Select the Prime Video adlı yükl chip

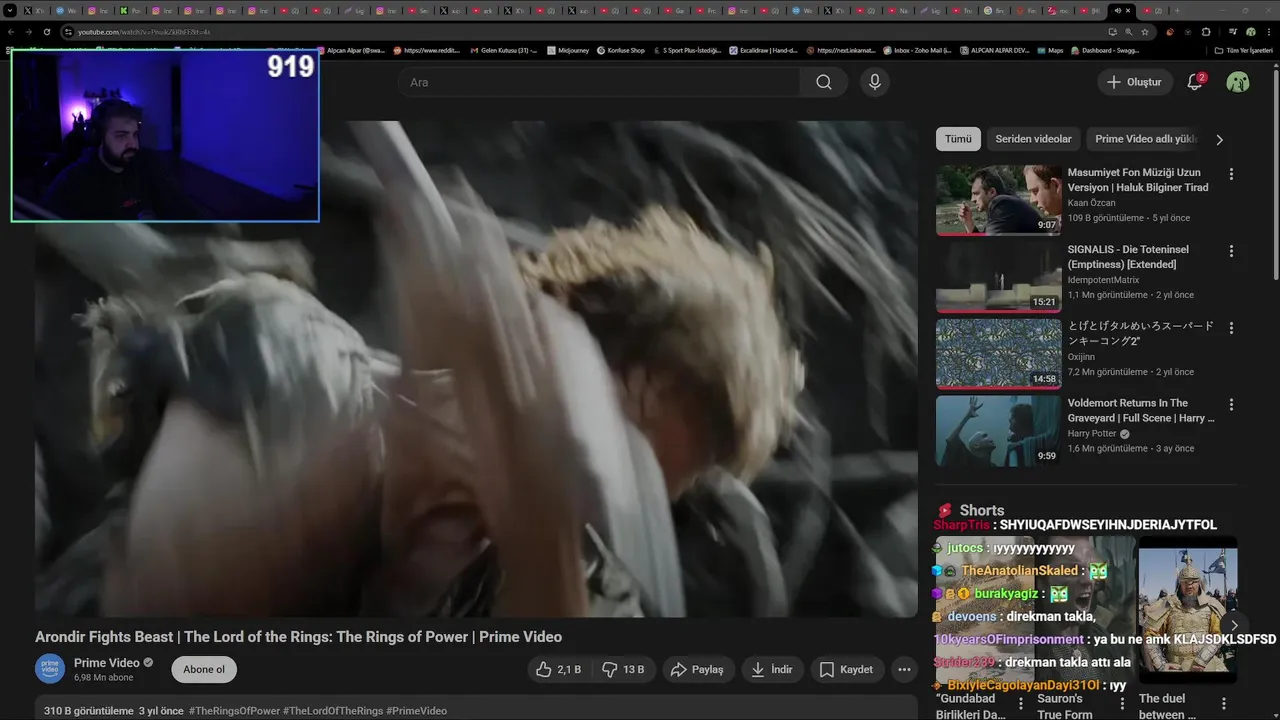coord(1146,139)
